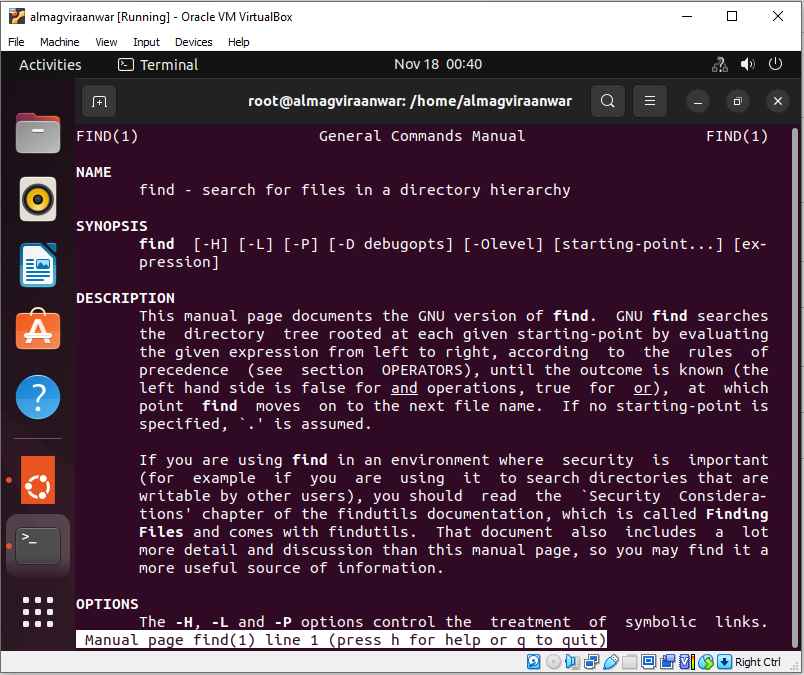The width and height of the screenshot is (804, 675).
Task: Click the volume speaker icon in top bar
Action: coord(748,65)
